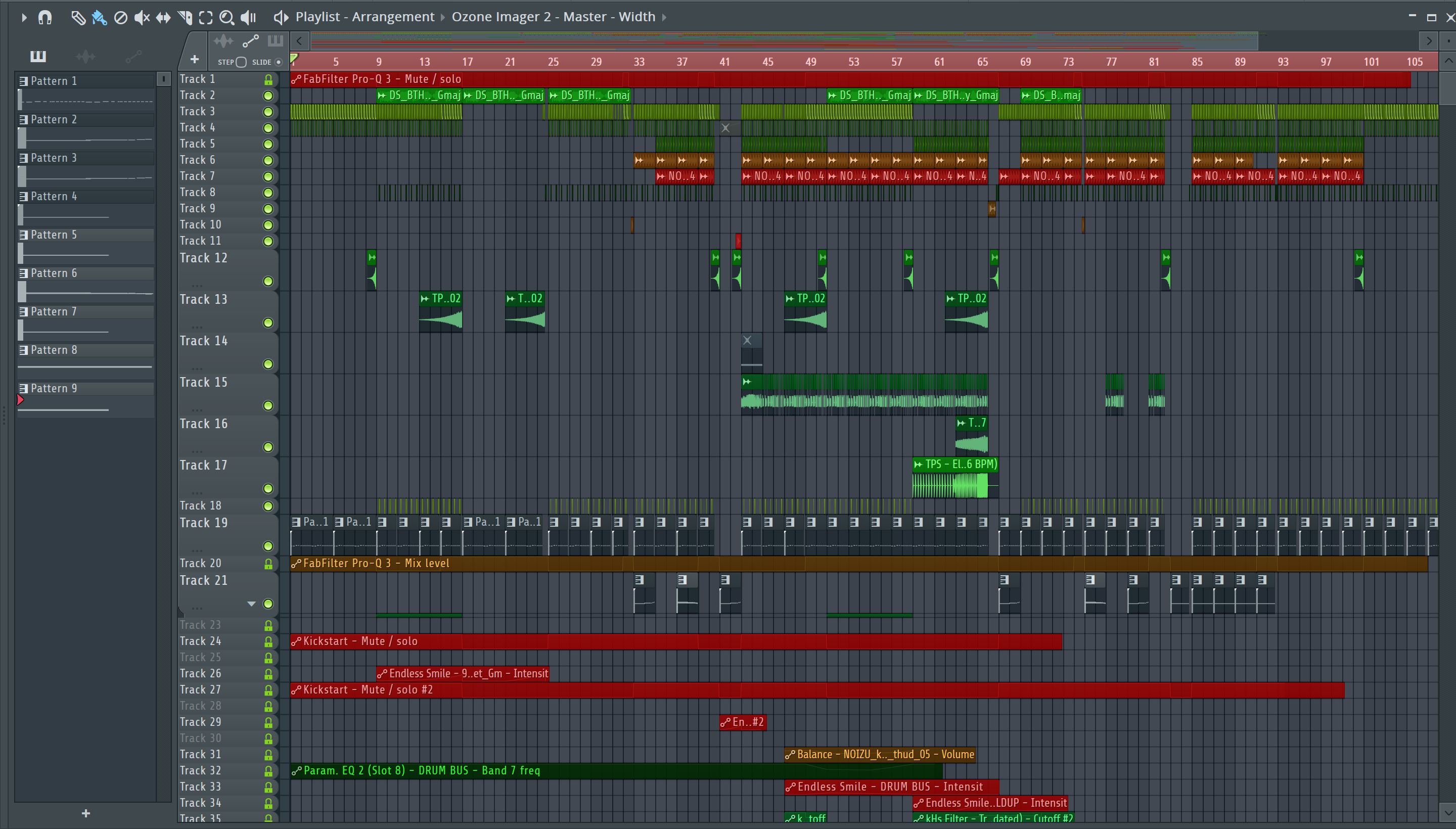Open the arrow after Ozone Imager Width
This screenshot has width=1456, height=829.
tap(664, 17)
